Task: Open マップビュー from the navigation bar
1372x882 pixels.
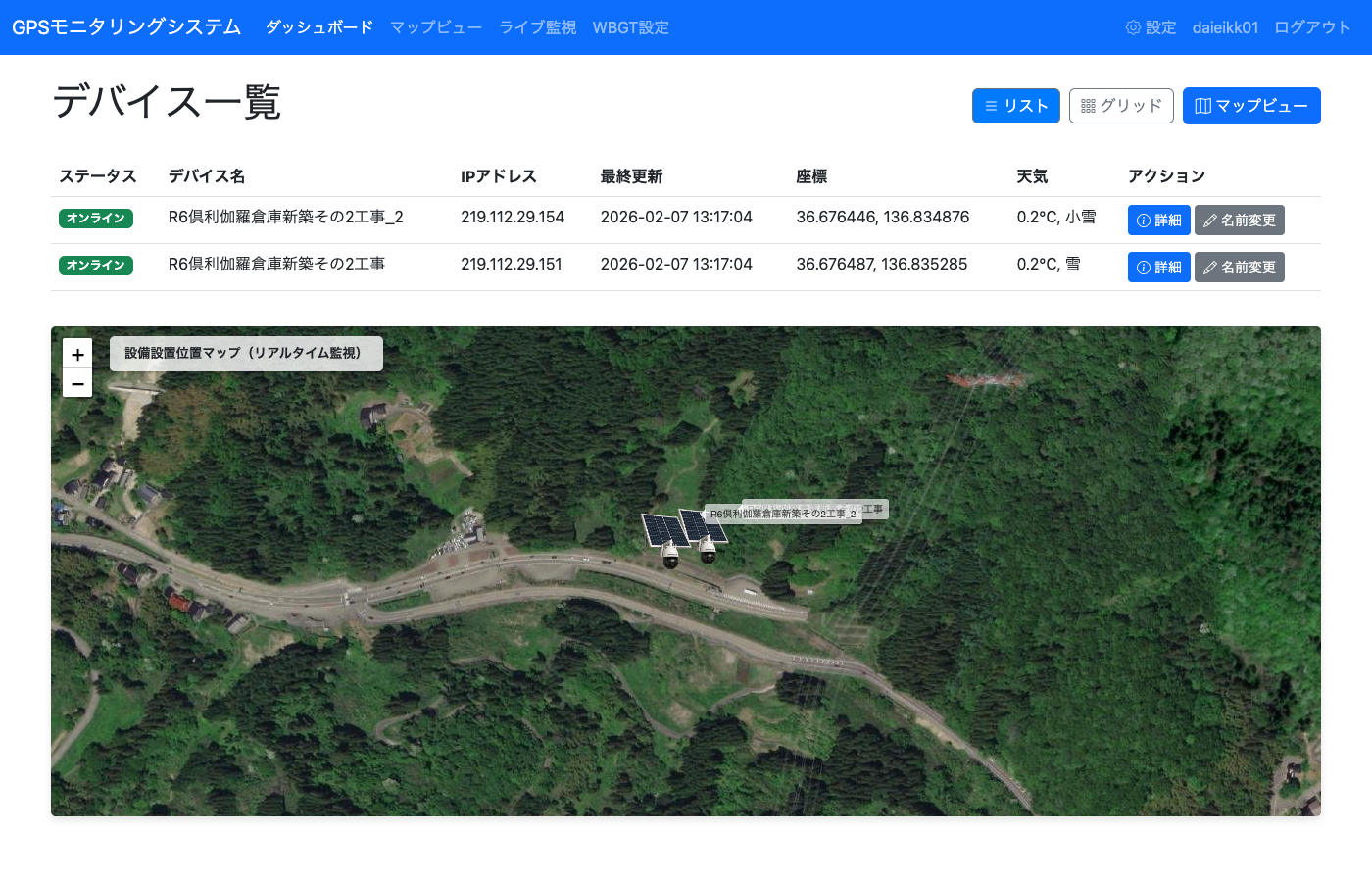Action: click(x=436, y=27)
